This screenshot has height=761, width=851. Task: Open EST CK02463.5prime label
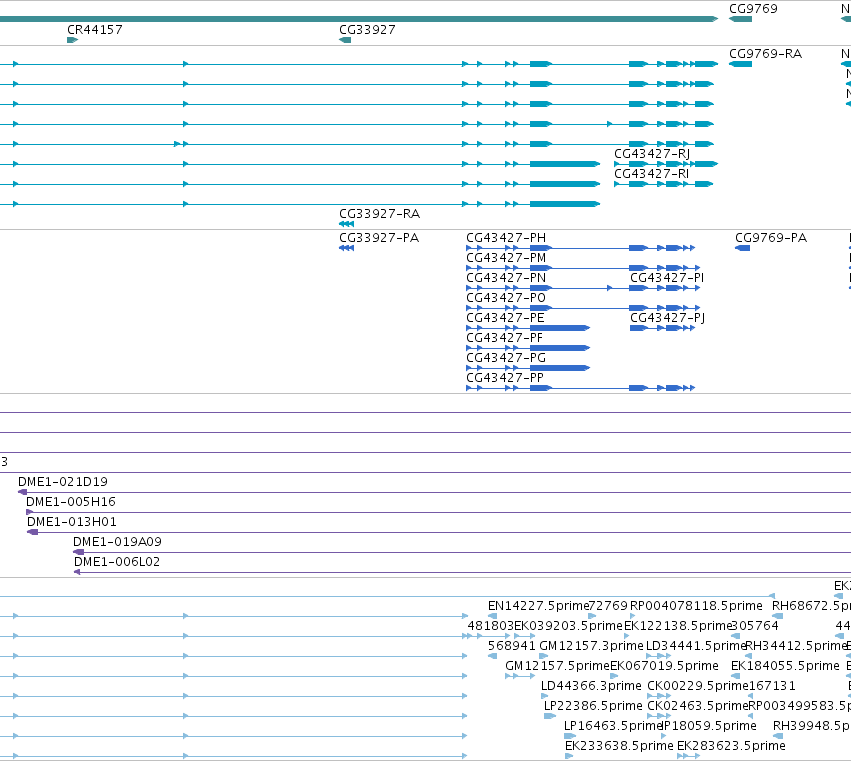[698, 706]
